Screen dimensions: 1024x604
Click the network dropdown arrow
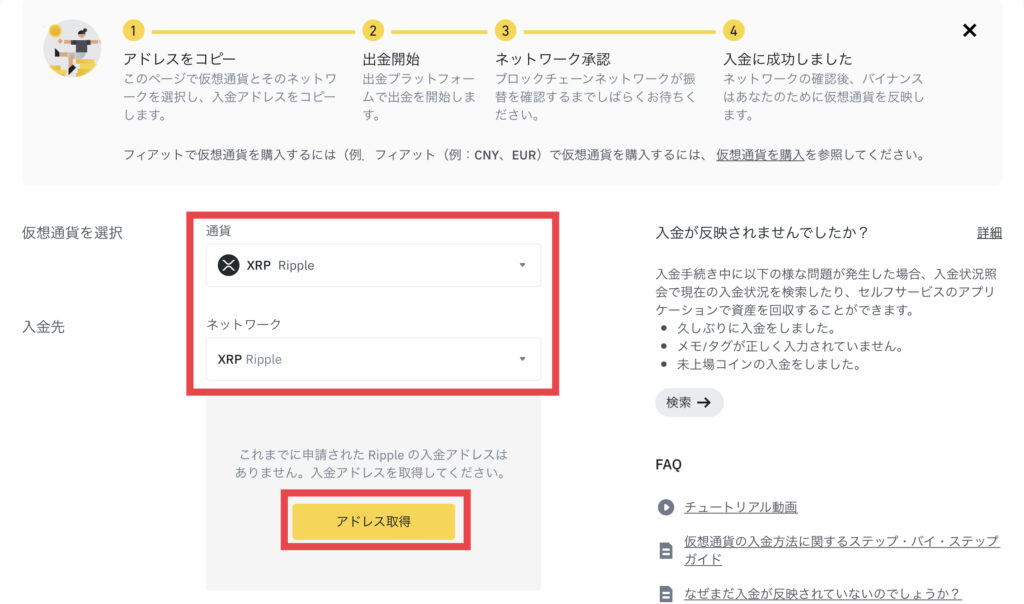tap(522, 359)
